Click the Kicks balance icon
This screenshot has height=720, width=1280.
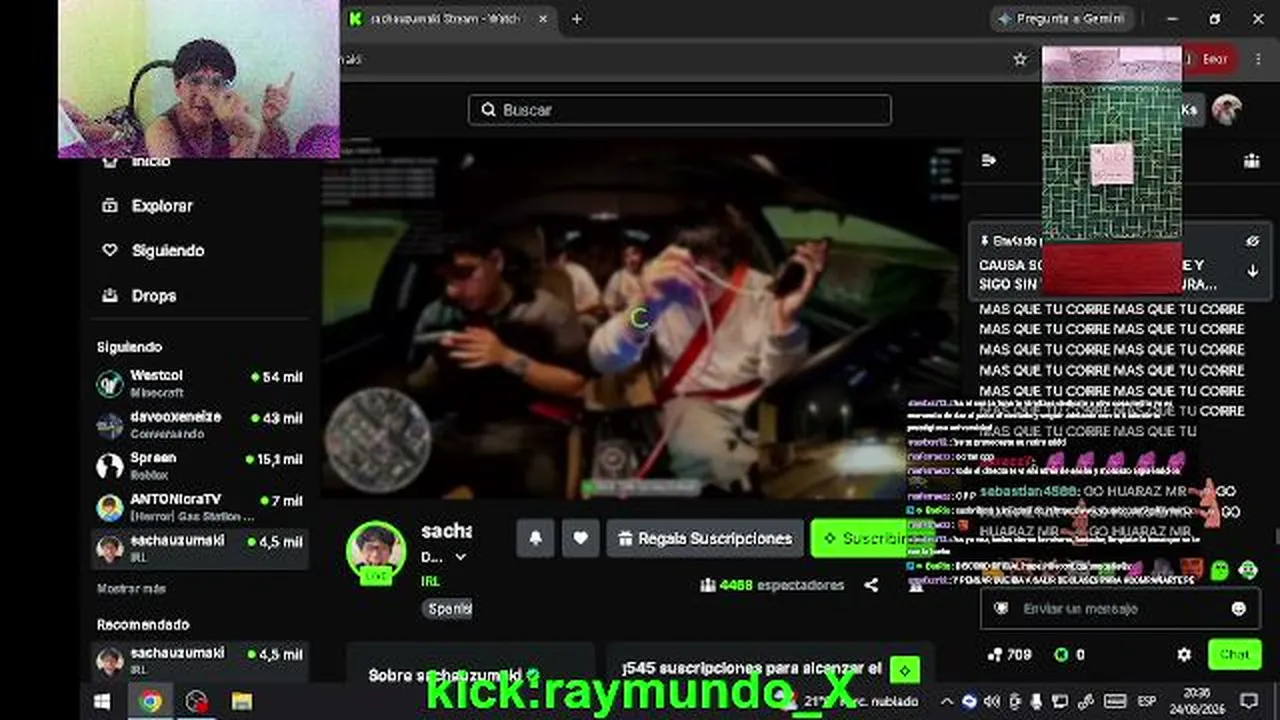click(x=1061, y=655)
